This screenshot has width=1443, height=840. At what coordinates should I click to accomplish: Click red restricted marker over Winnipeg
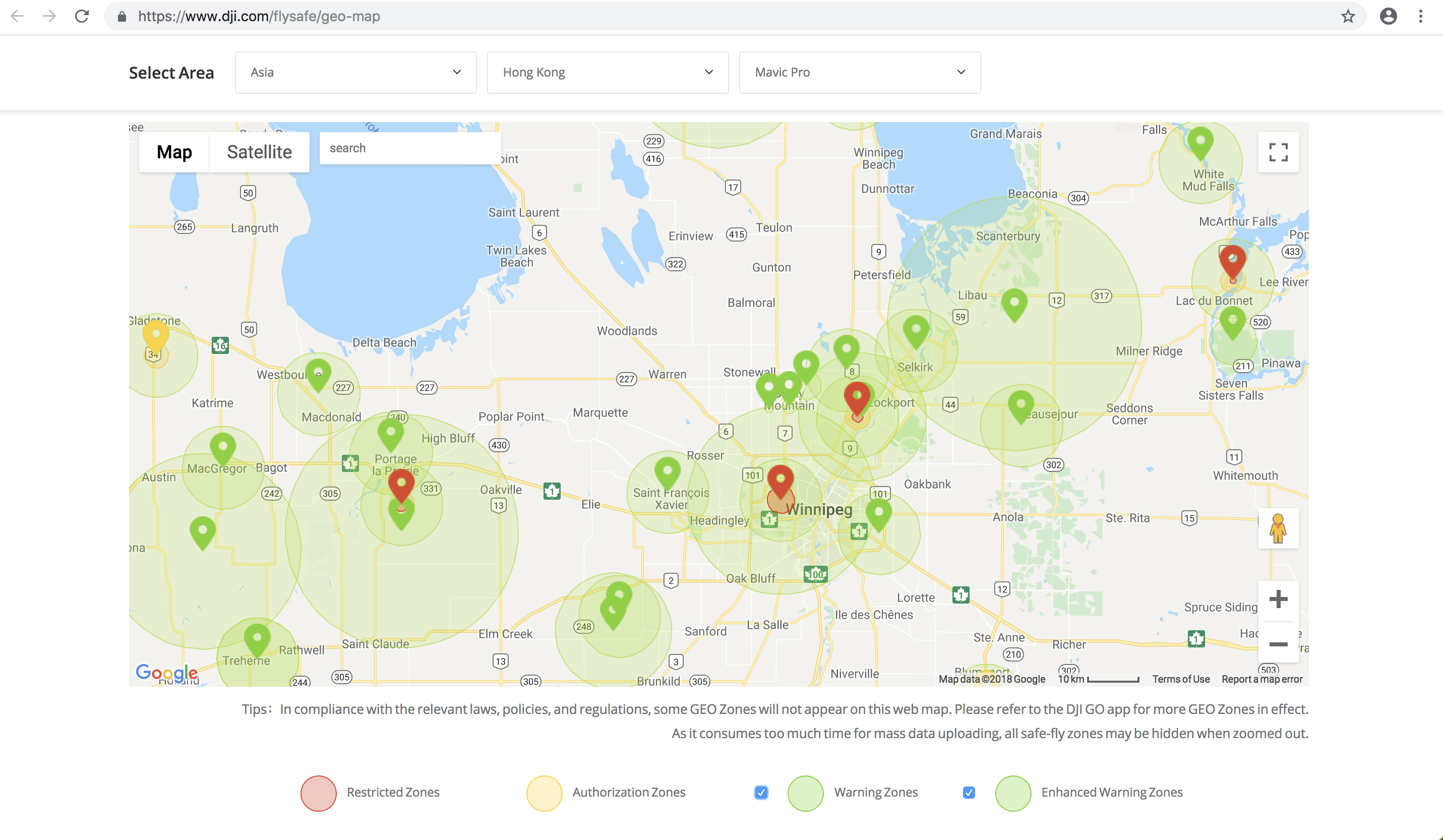(x=780, y=478)
